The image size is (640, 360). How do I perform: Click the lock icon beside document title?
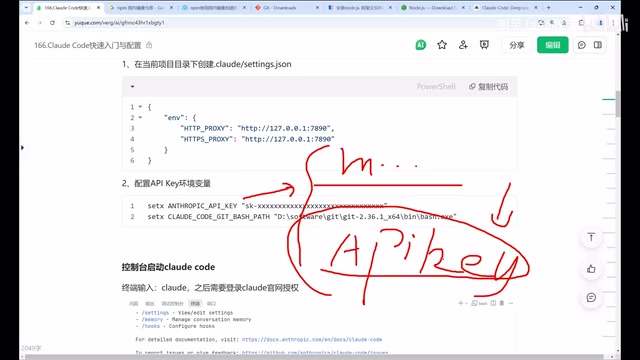(149, 45)
